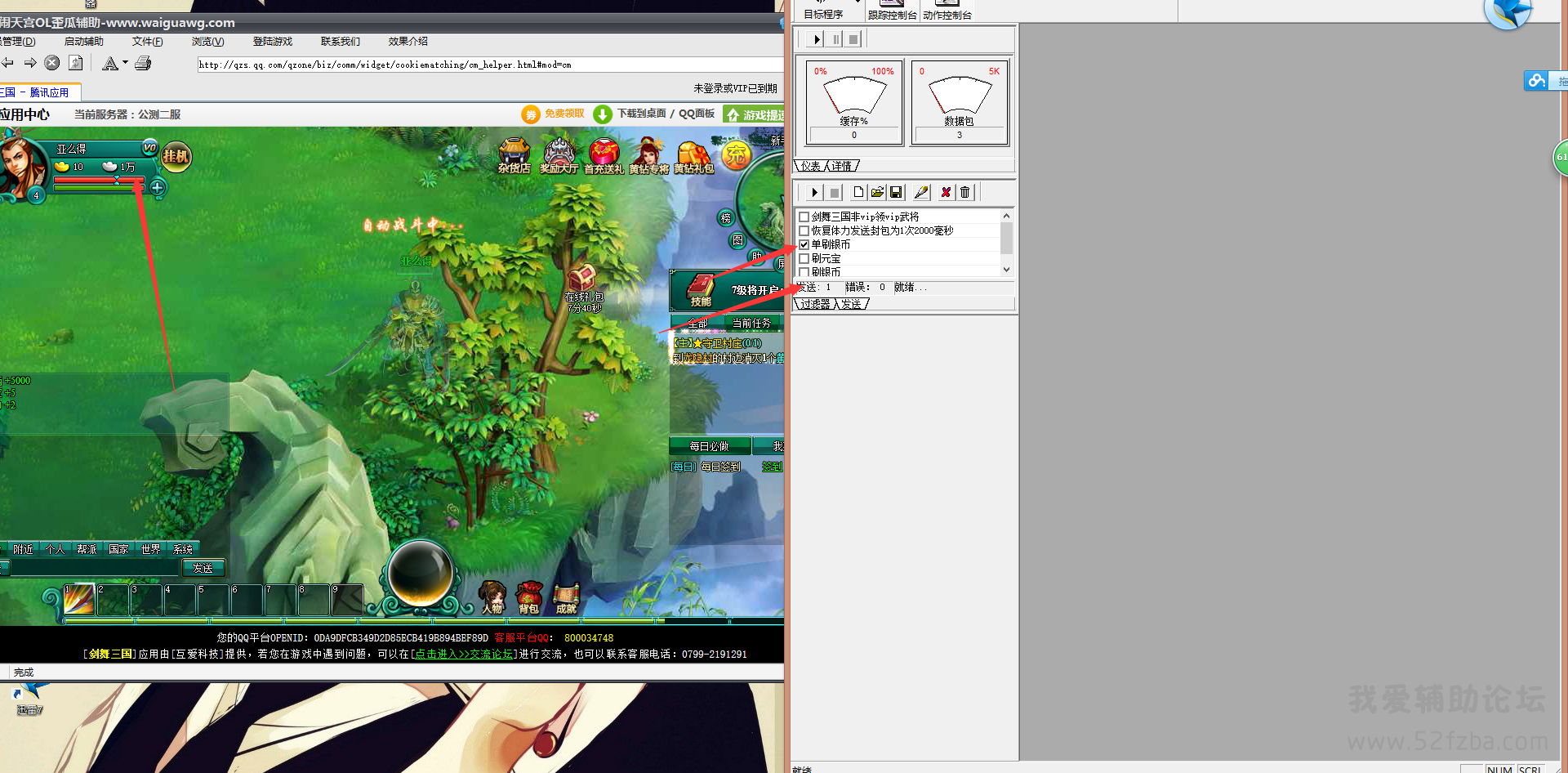Click the 免费领取 coupon link

click(564, 114)
